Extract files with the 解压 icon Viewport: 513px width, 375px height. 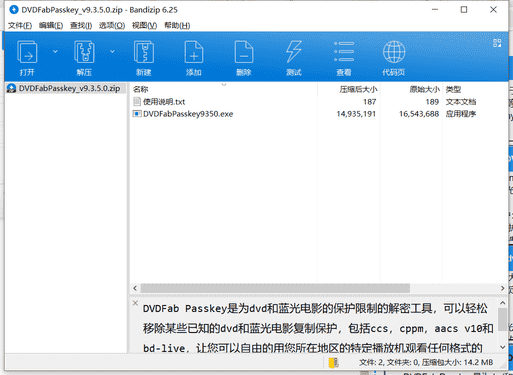click(x=84, y=57)
